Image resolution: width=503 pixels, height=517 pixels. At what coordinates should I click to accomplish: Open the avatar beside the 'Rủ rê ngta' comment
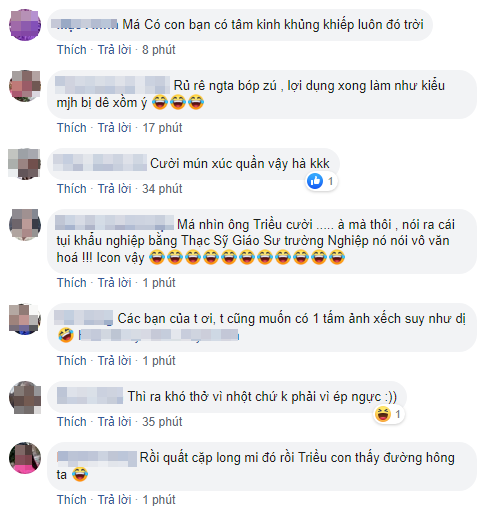click(x=25, y=86)
